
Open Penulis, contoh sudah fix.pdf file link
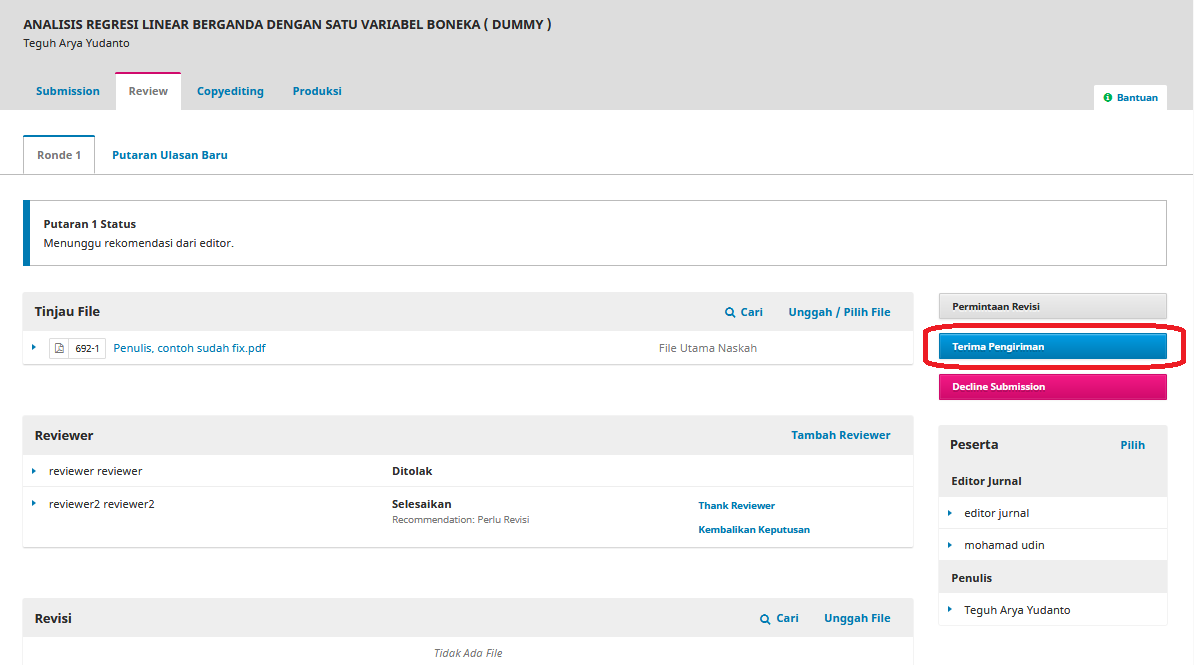189,348
